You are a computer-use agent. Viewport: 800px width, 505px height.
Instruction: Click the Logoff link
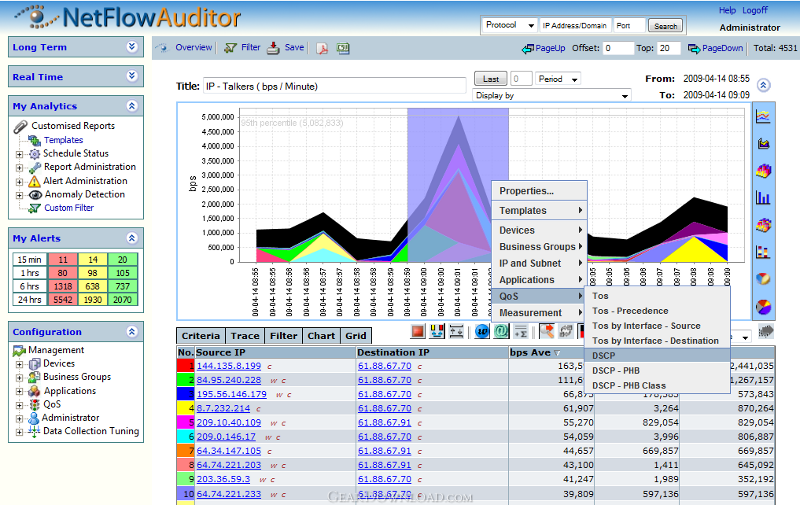(755, 10)
